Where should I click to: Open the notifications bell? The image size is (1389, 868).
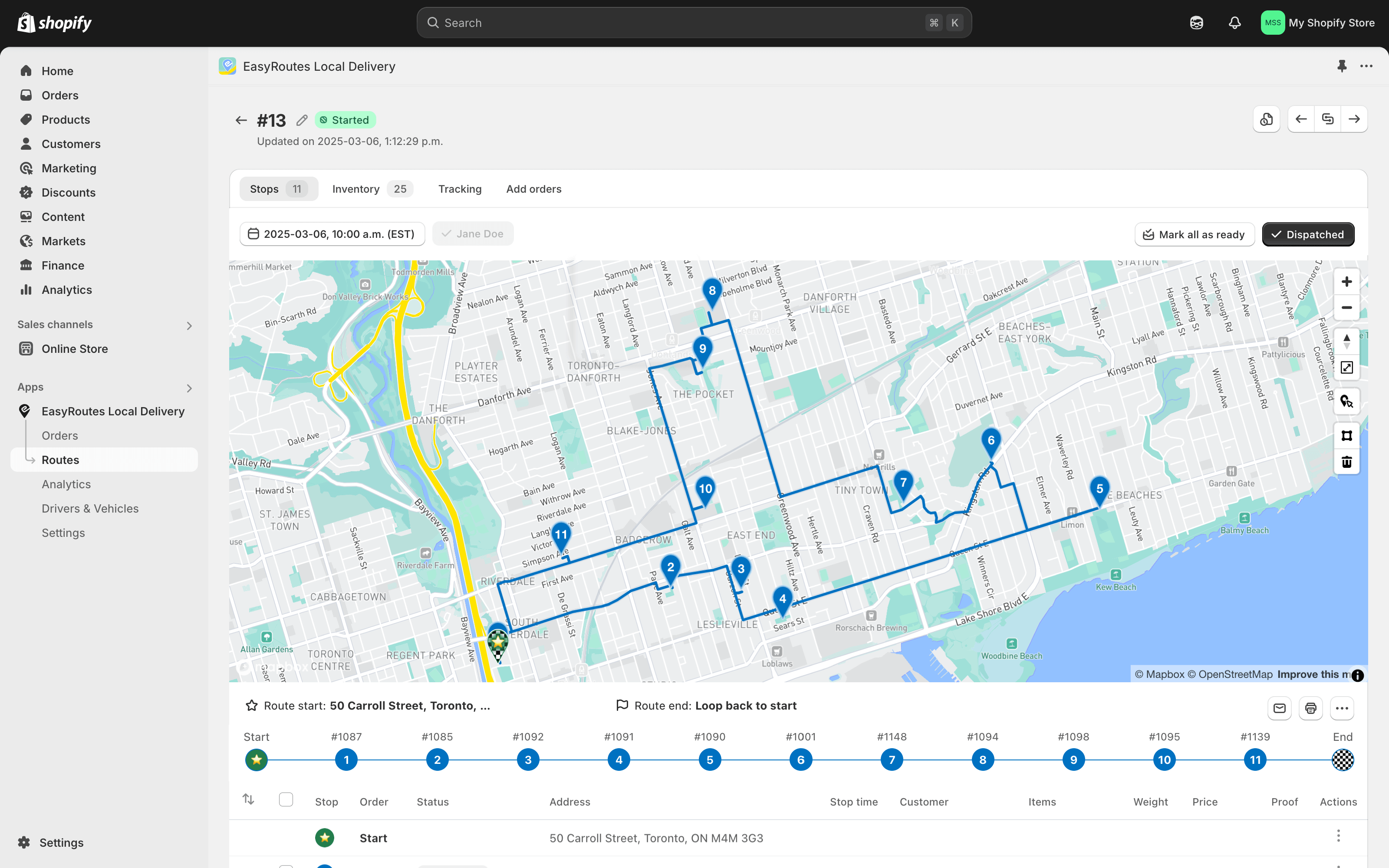click(x=1234, y=23)
